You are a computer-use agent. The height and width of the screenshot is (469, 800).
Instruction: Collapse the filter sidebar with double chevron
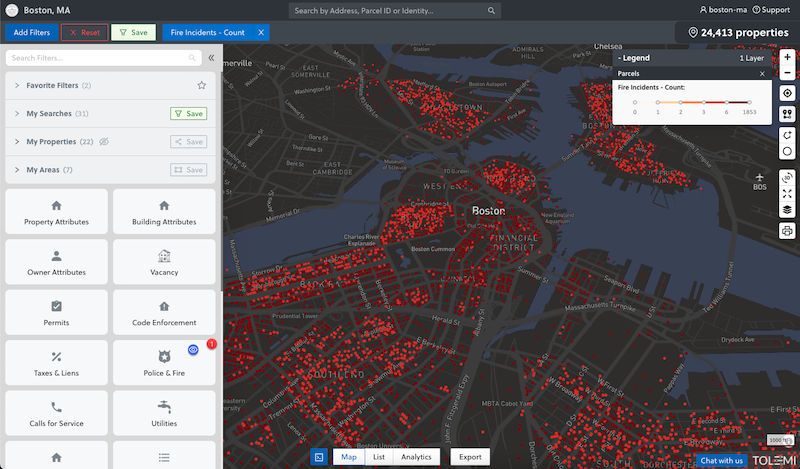(x=211, y=58)
